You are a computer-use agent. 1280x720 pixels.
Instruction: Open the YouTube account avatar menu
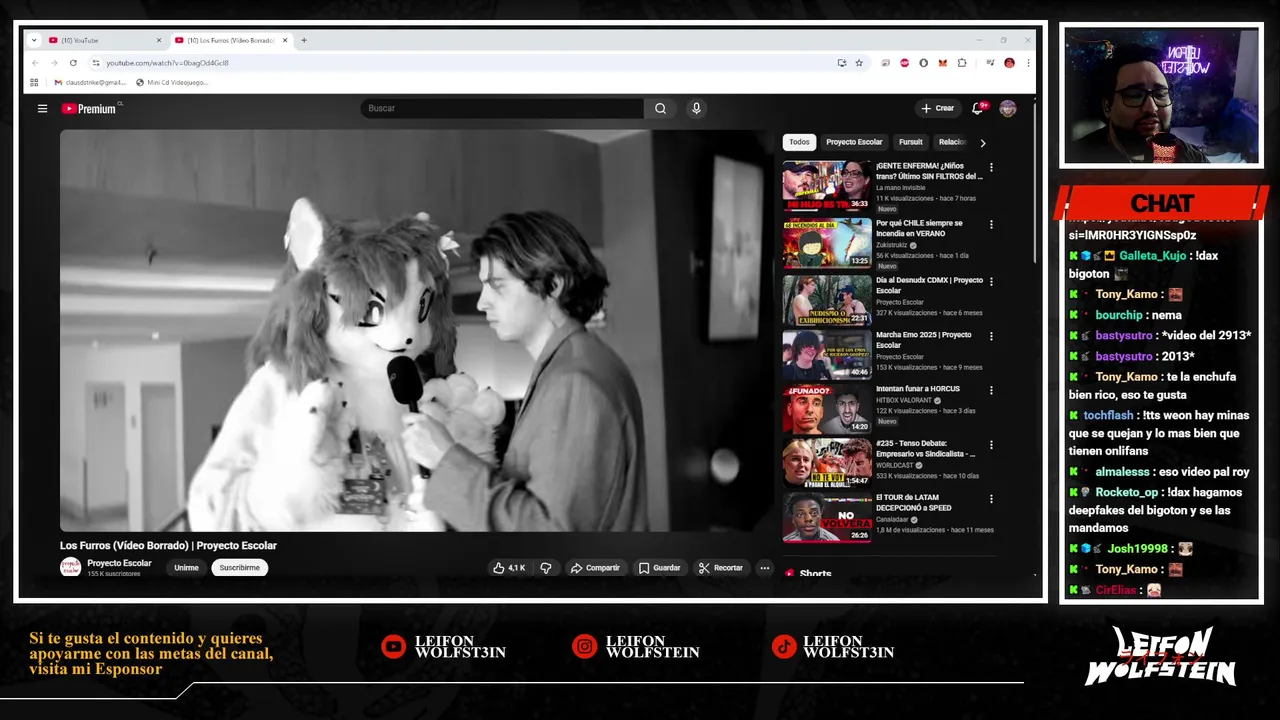click(1007, 108)
